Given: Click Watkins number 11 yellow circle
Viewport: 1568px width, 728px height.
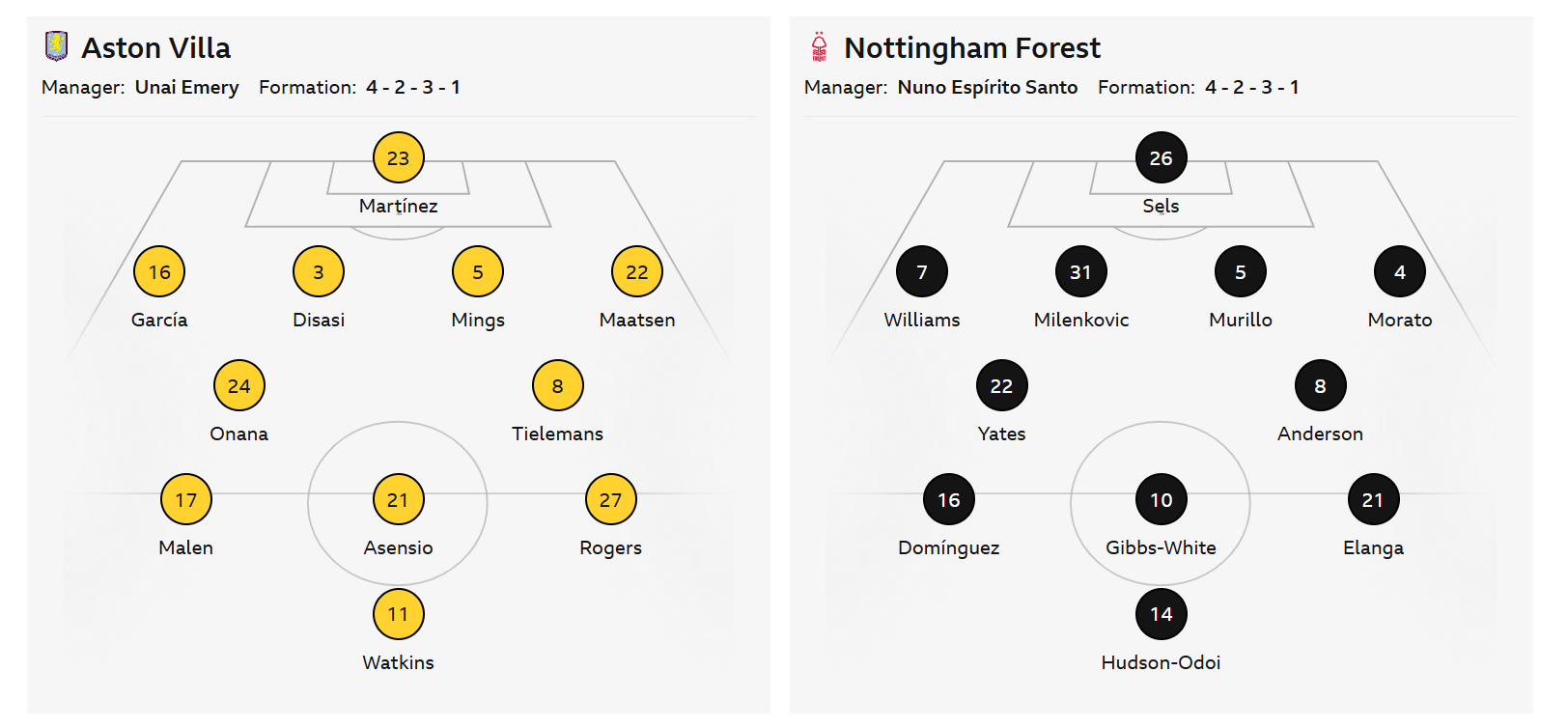Looking at the screenshot, I should click(398, 614).
